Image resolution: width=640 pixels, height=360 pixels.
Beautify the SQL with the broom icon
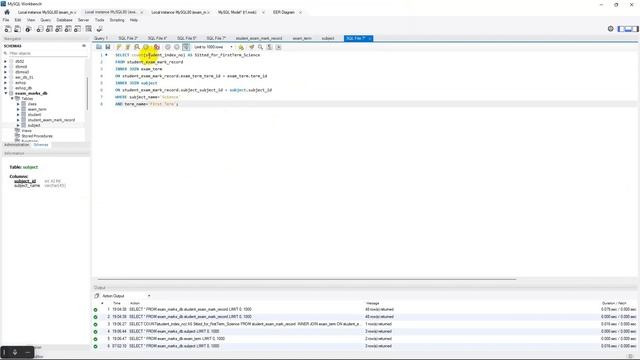[251, 47]
